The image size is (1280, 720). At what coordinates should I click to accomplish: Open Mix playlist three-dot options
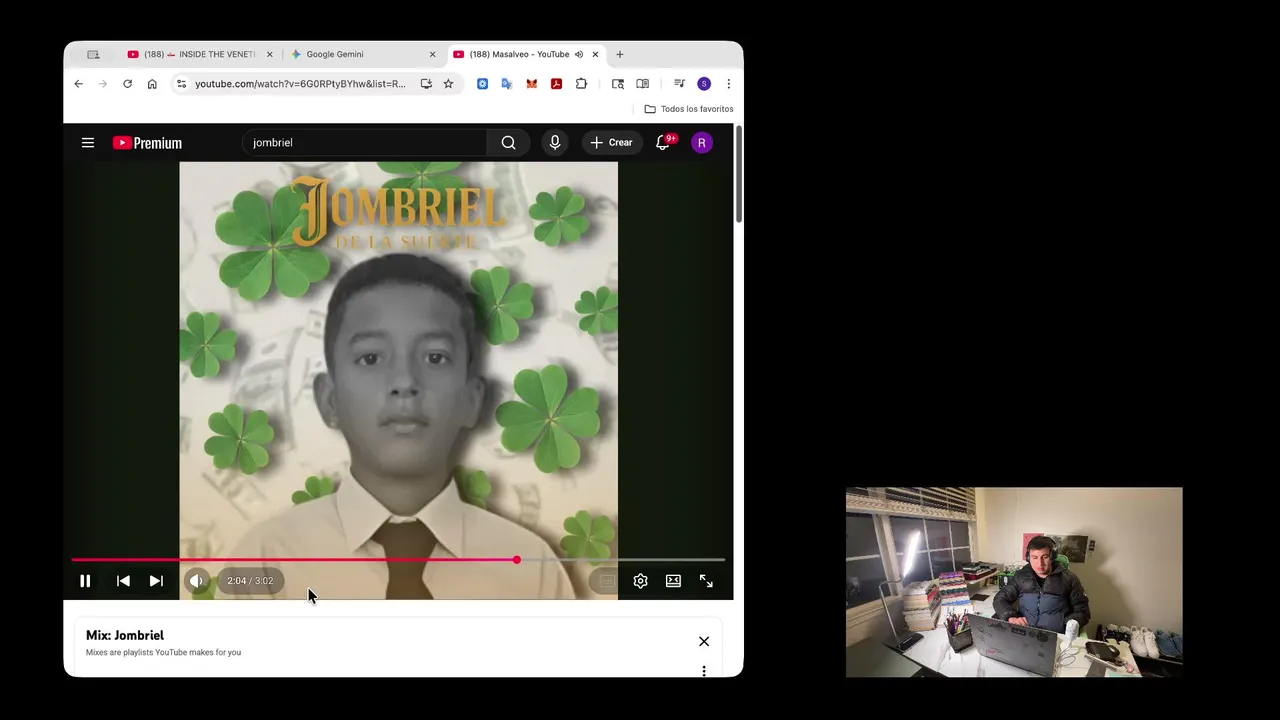704,671
